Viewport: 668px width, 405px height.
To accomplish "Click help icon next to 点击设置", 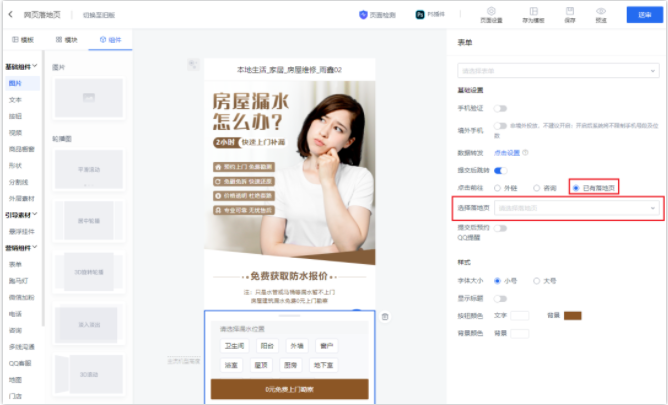I will point(525,152).
